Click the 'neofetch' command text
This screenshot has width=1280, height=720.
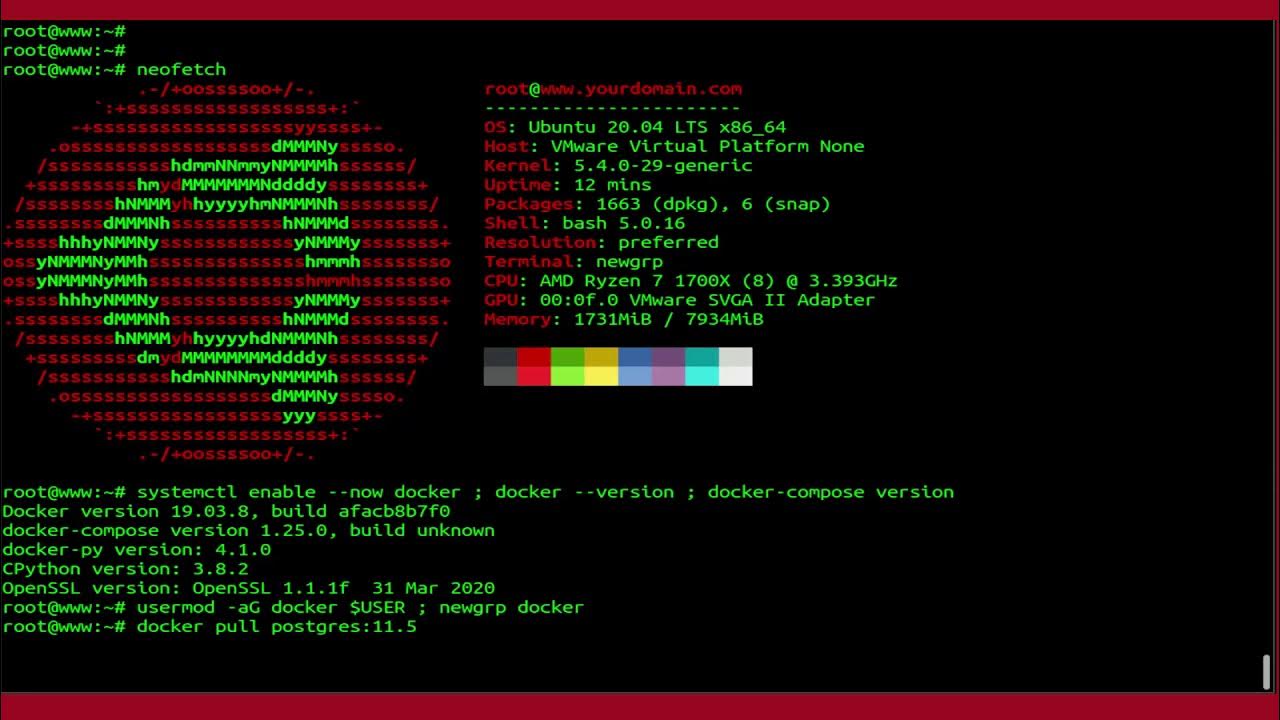click(x=181, y=70)
